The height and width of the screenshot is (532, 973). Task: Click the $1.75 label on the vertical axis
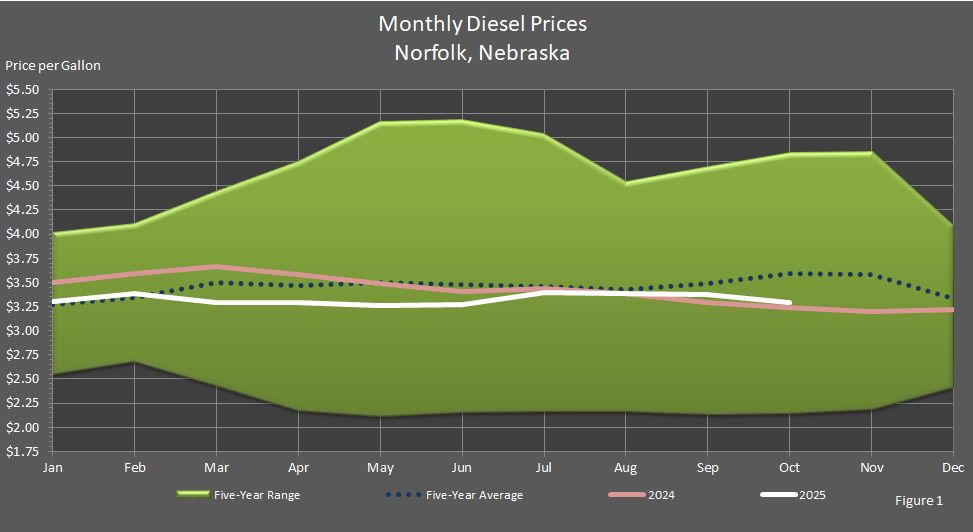[x=22, y=451]
